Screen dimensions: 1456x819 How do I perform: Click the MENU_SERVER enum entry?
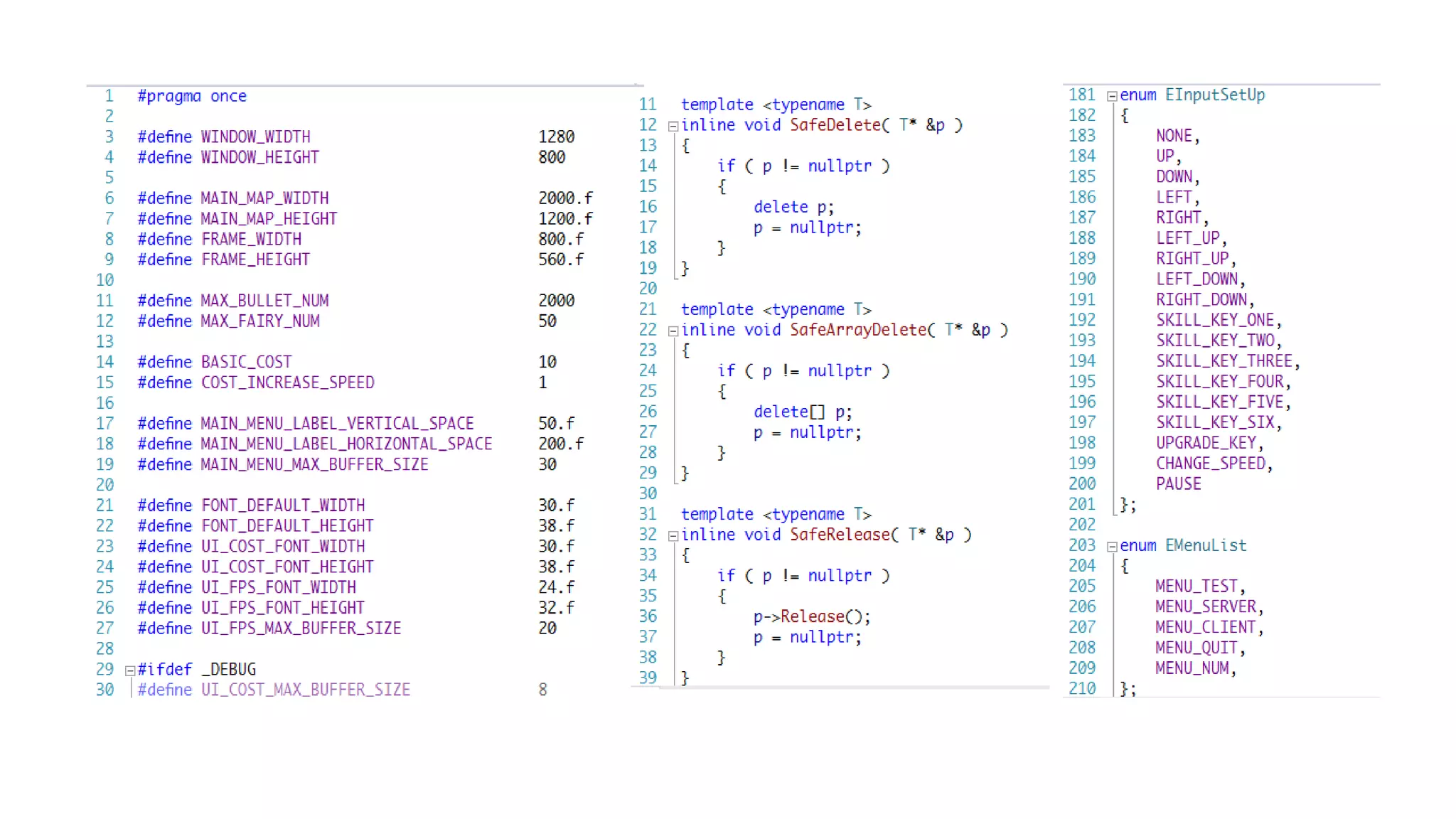click(1205, 606)
